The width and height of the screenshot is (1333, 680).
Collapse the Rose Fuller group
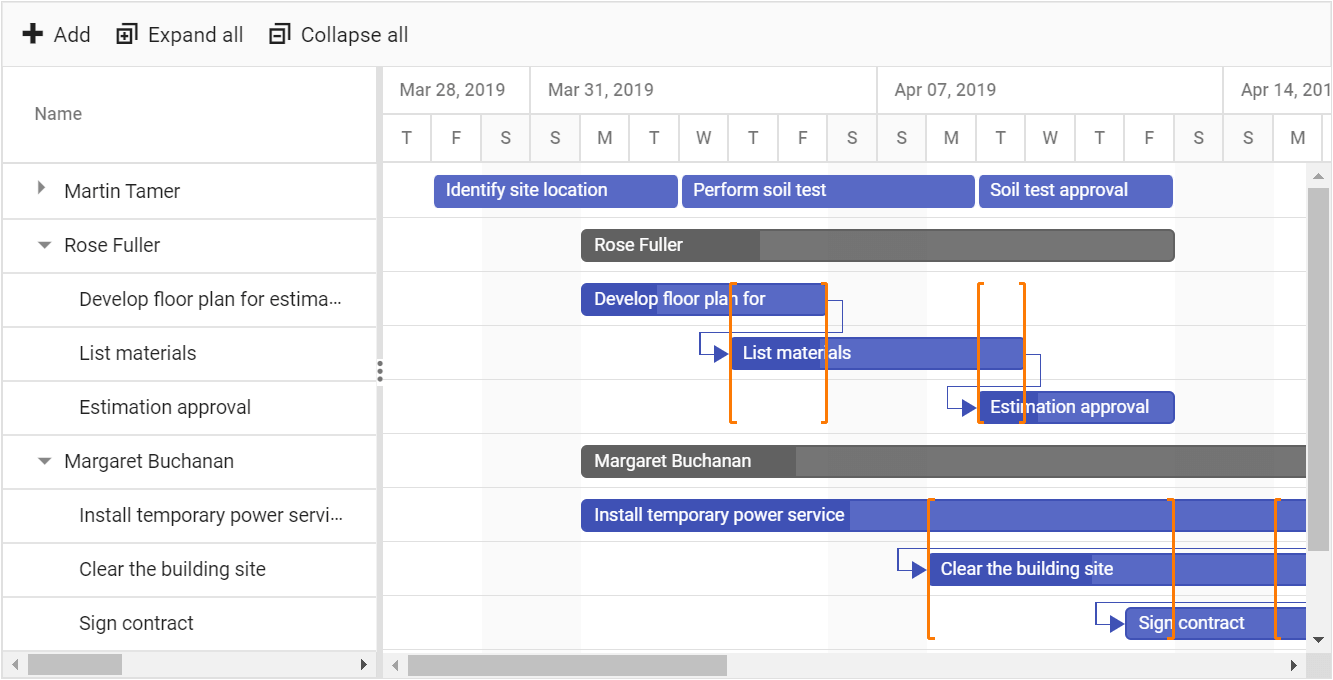[44, 245]
